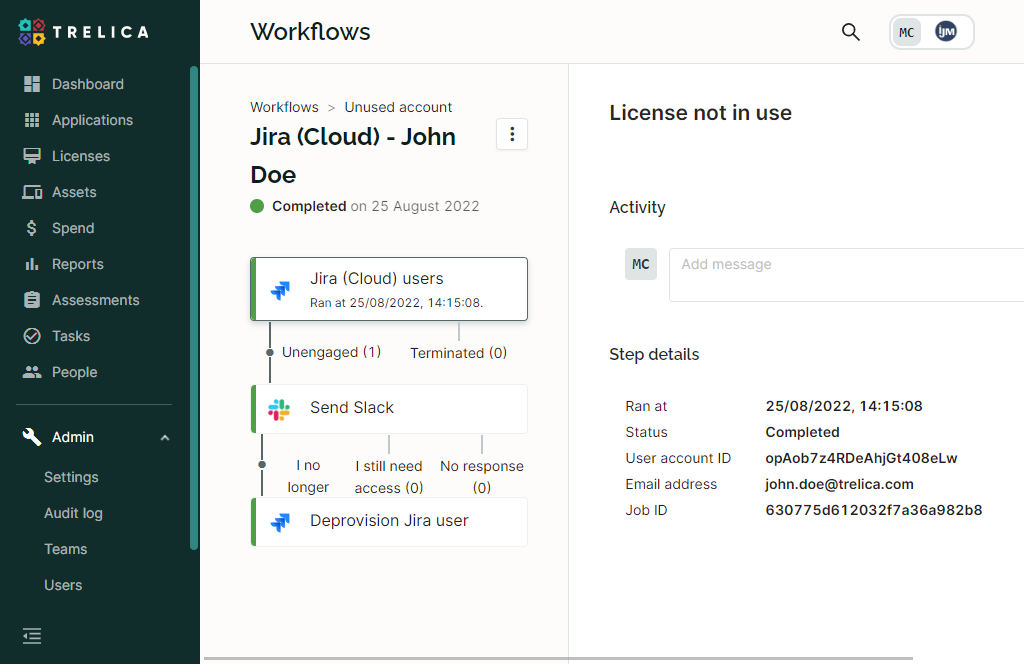Image resolution: width=1024 pixels, height=664 pixels.
Task: Click in the Add message field
Action: (846, 275)
